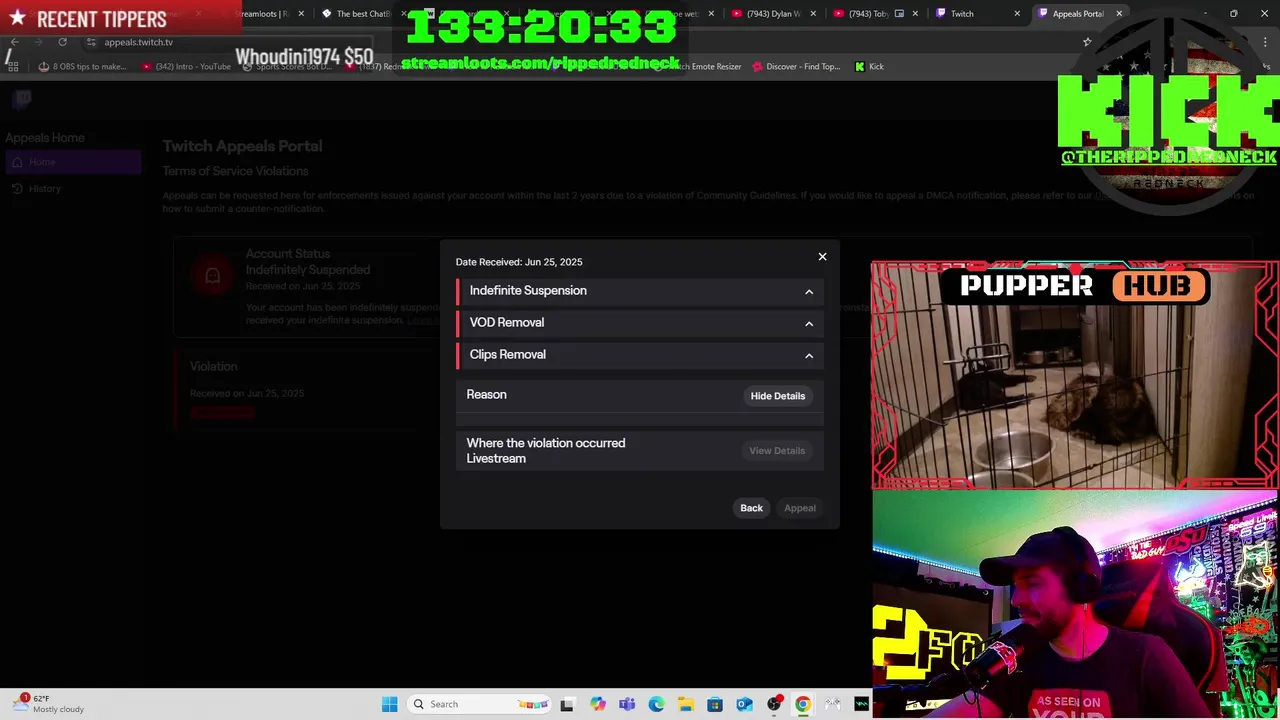This screenshot has height=720, width=1280.
Task: Open Microsoft Edge from the taskbar
Action: click(656, 704)
